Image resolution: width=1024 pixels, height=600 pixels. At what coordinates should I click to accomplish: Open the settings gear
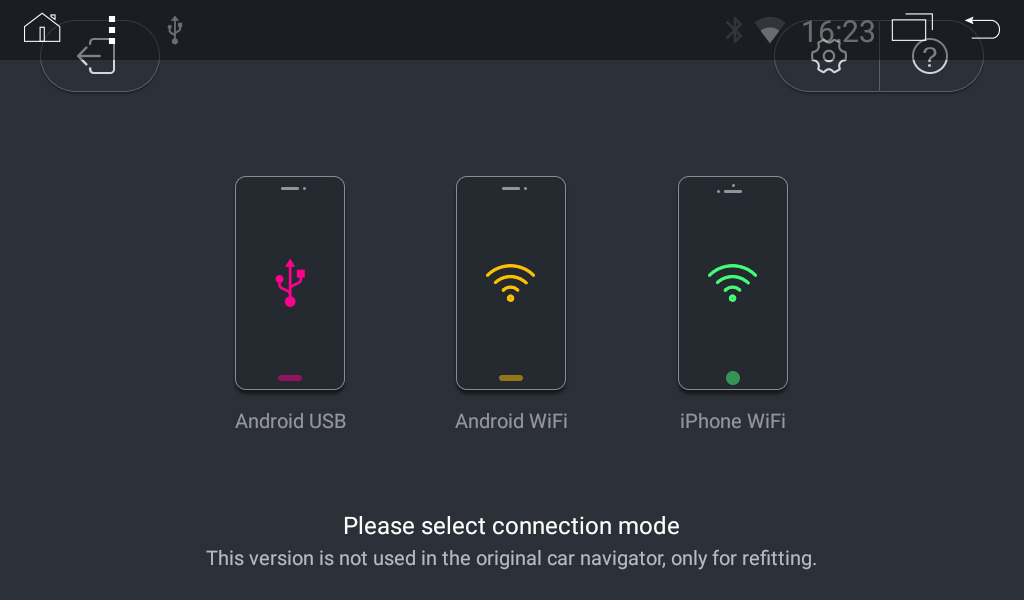tap(830, 57)
